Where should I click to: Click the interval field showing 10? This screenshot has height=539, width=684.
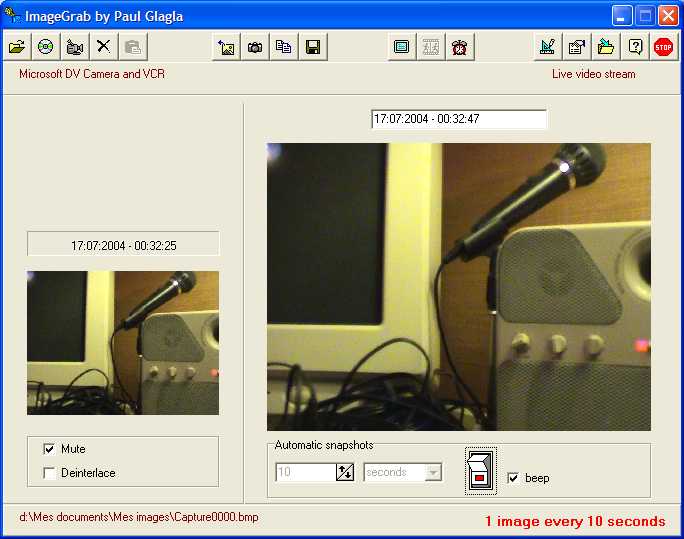(306, 472)
